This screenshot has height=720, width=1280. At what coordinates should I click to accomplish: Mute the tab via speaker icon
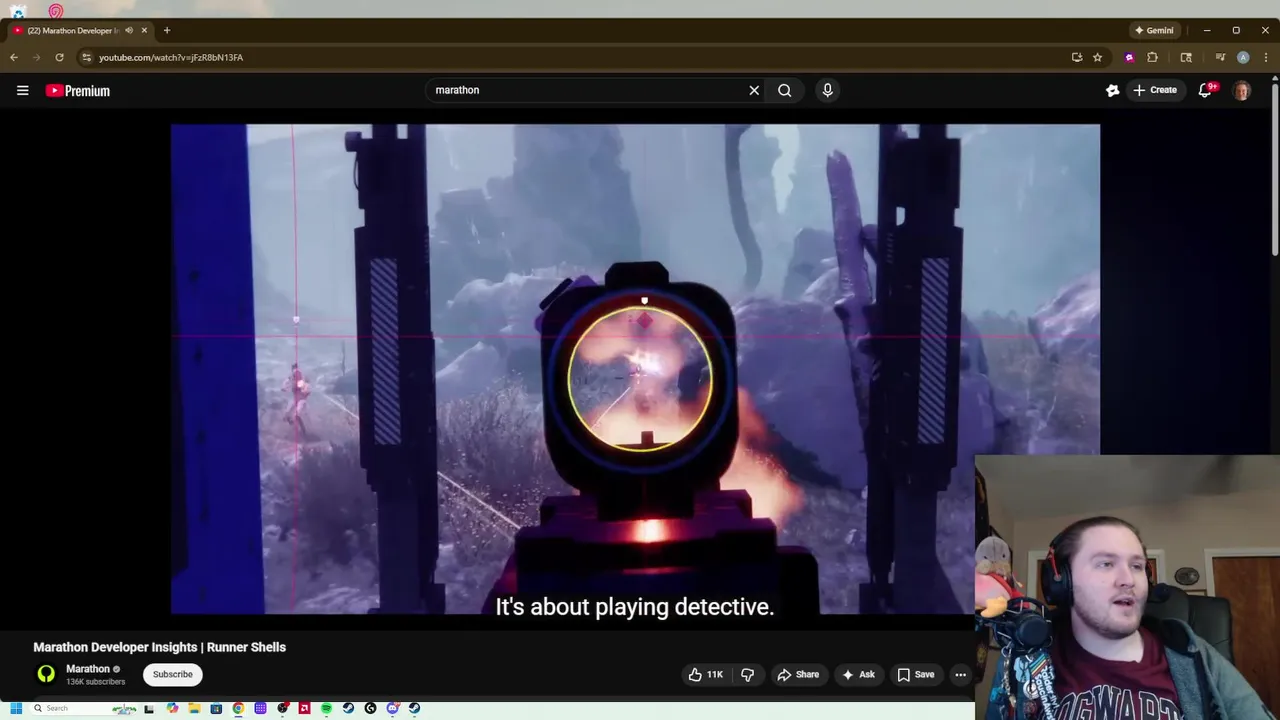(129, 30)
